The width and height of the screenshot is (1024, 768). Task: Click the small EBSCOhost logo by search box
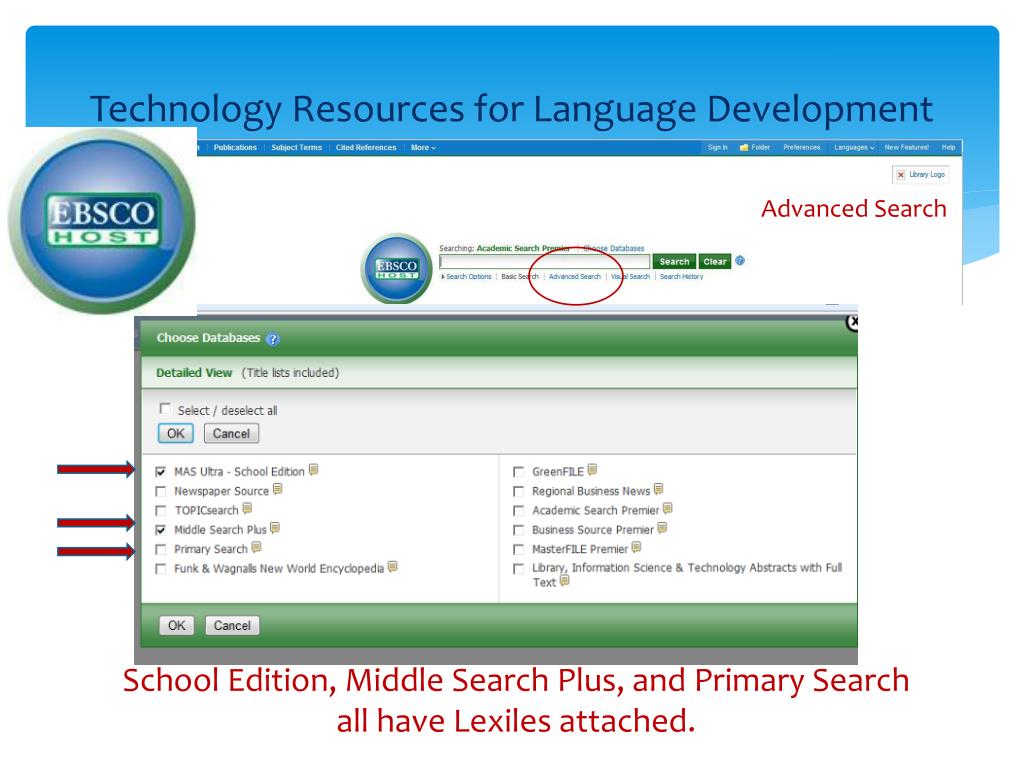click(x=396, y=268)
